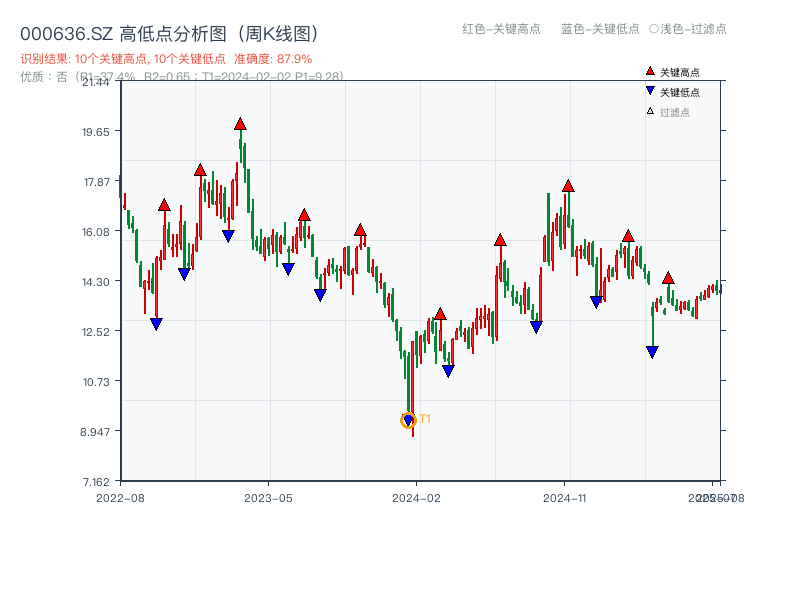Click the 蓝色-关键低点 header label
This screenshot has width=800, height=600.
point(600,29)
